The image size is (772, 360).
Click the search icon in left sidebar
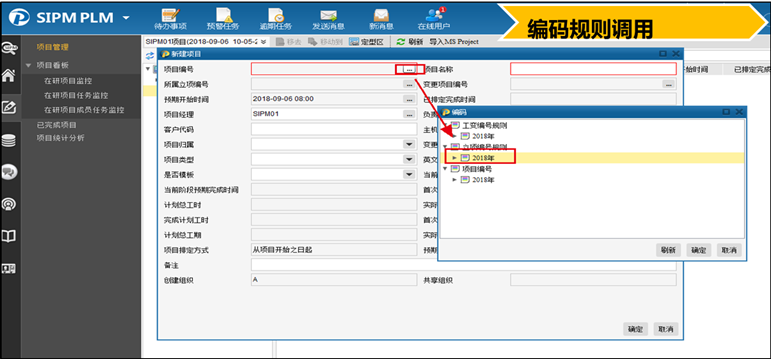[x=9, y=47]
